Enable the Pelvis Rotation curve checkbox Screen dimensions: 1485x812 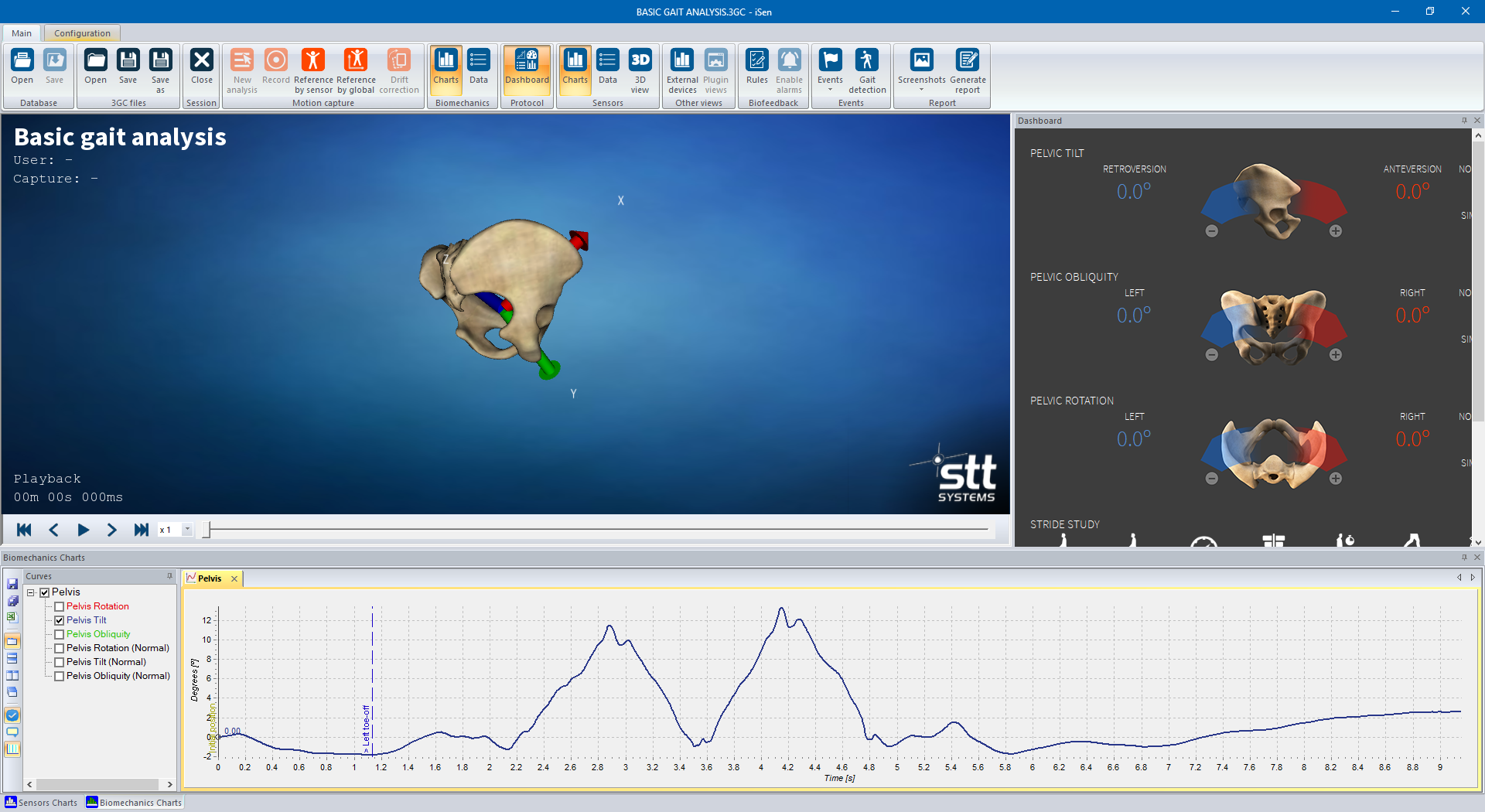click(x=60, y=606)
